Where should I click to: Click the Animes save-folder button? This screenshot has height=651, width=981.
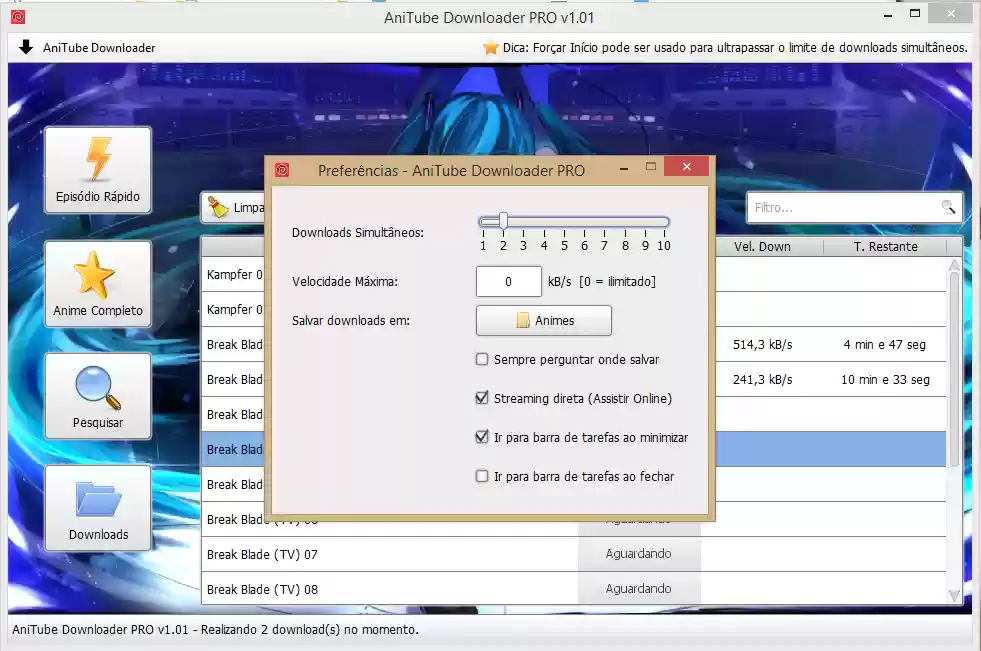click(544, 320)
